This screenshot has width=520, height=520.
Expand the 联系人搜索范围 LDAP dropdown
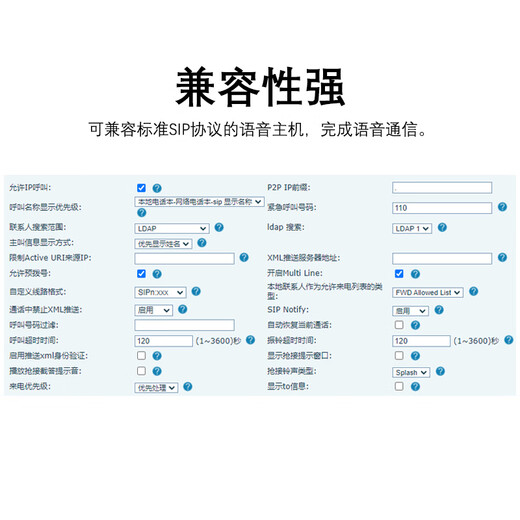pos(172,228)
